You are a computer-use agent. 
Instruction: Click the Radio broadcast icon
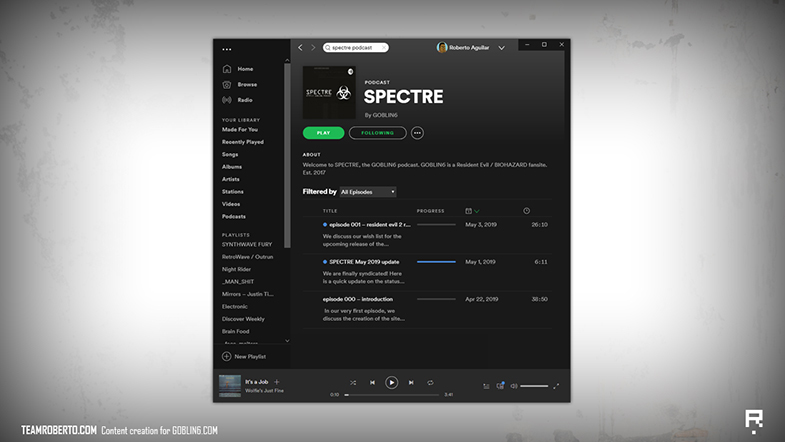227,100
